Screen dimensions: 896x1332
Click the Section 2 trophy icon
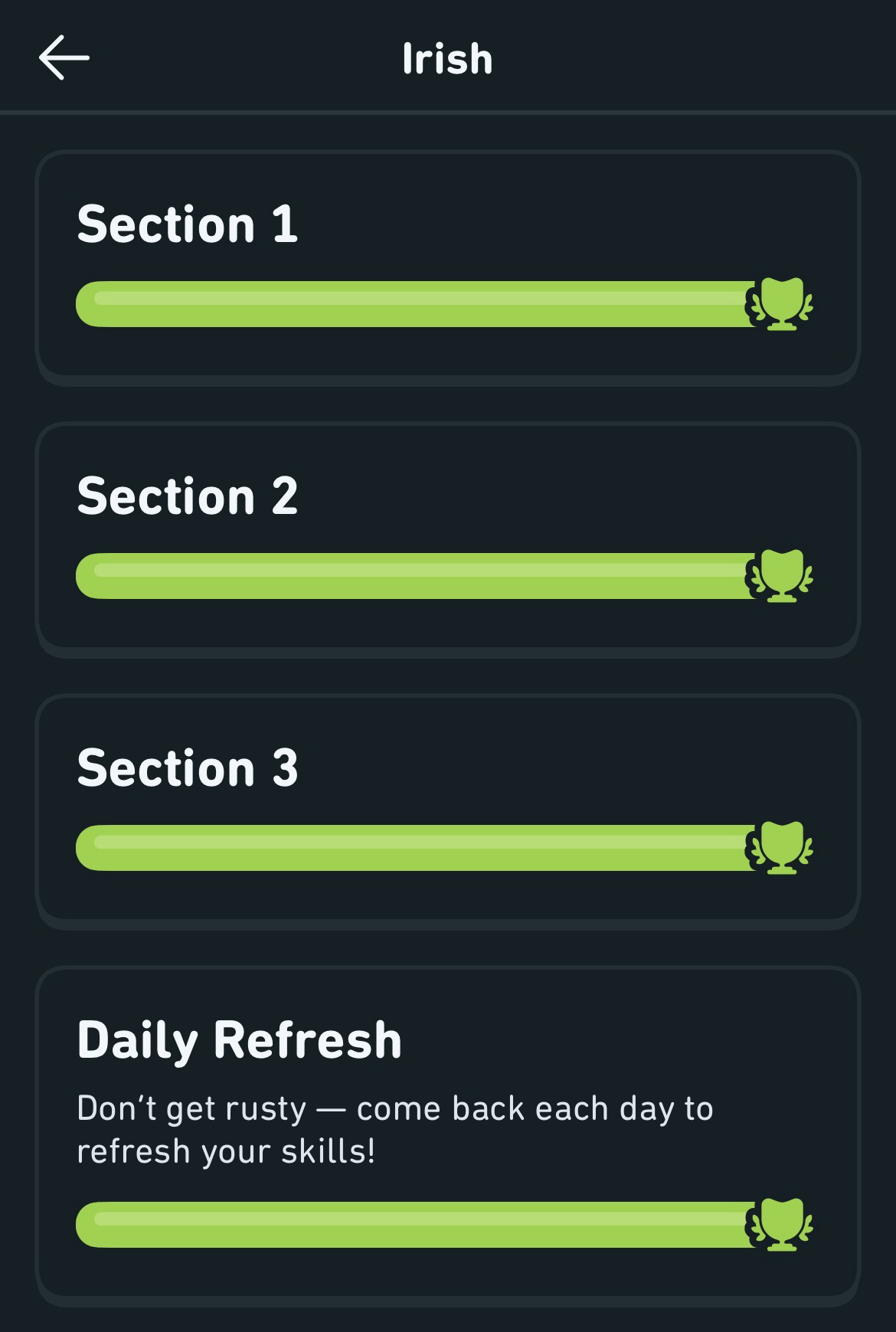[780, 576]
